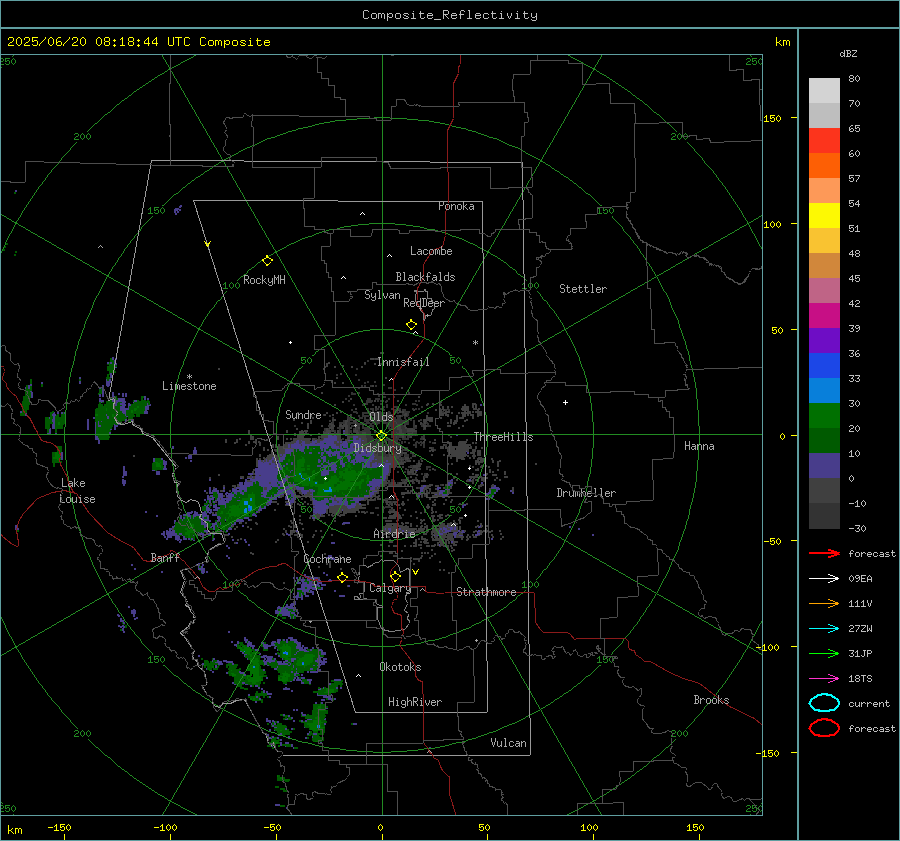The image size is (900, 841).
Task: Click the Cochrane city label
Action: (x=327, y=559)
